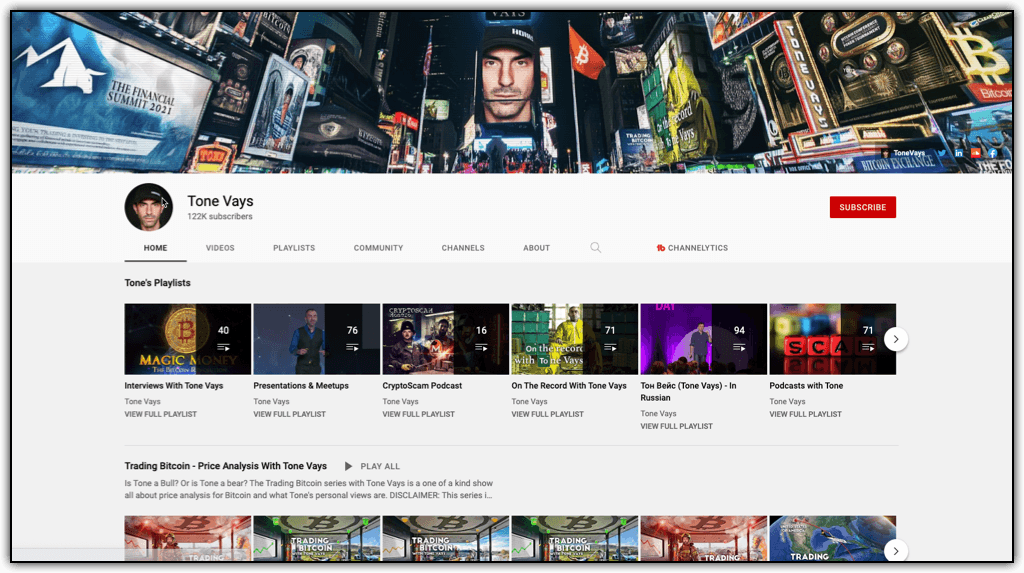1024x573 pixels.
Task: Click playlist icon on Interviews With Tone Vays thumbnail
Action: click(223, 348)
